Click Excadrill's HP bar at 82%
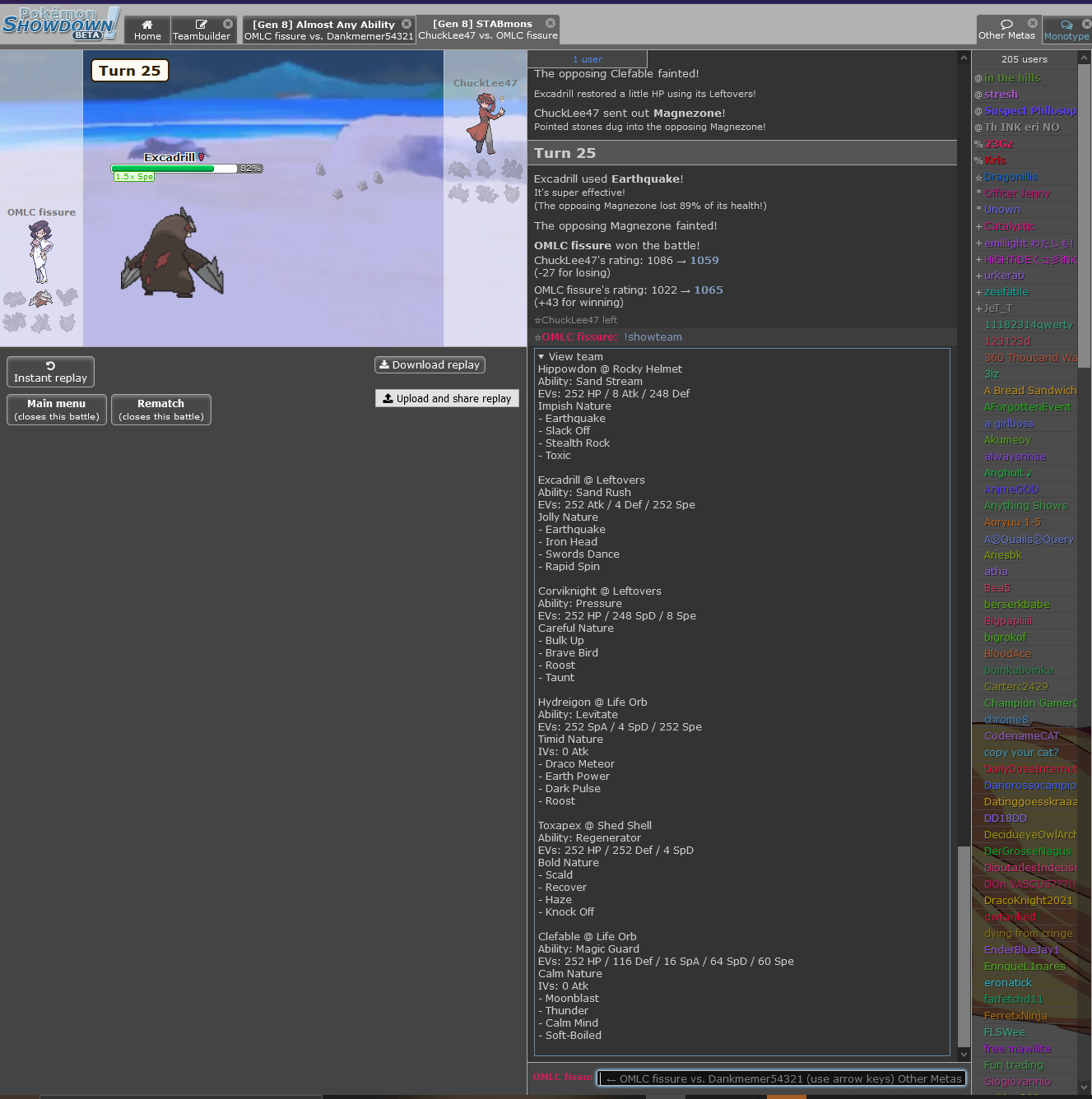The height and width of the screenshot is (1099, 1092). (x=187, y=169)
